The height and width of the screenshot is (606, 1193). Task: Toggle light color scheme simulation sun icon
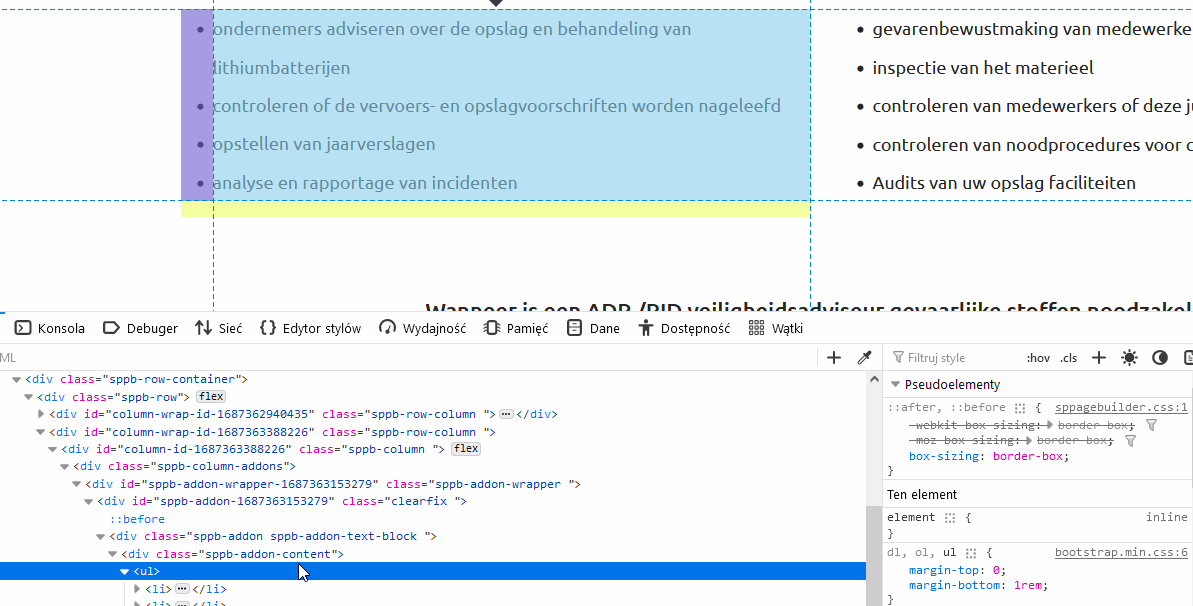click(x=1129, y=358)
